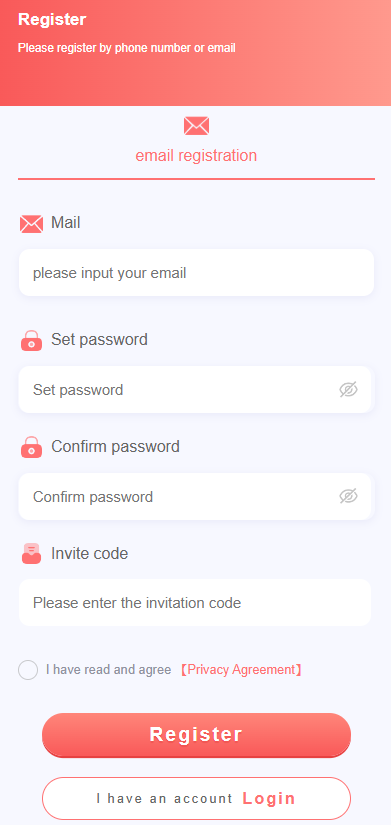Check the I have read and agree circle

[x=28, y=670]
